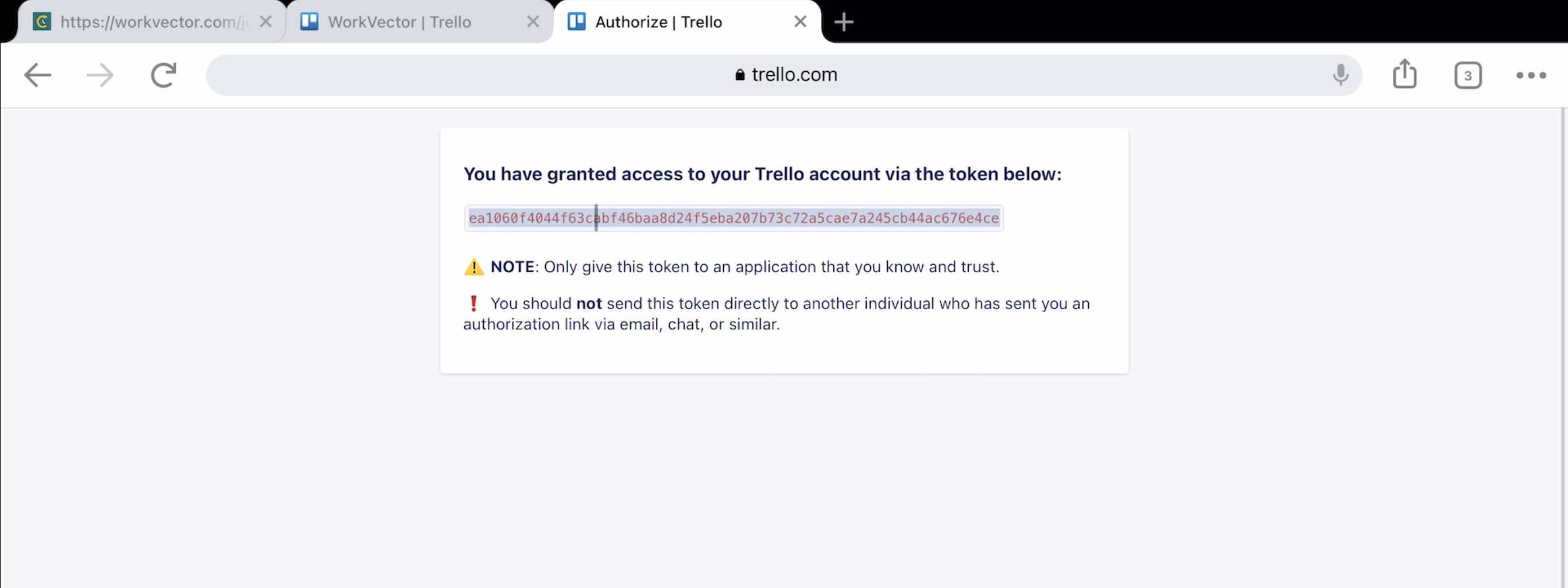The width and height of the screenshot is (1568, 588).
Task: Switch to the workvector.com tab
Action: [x=146, y=22]
